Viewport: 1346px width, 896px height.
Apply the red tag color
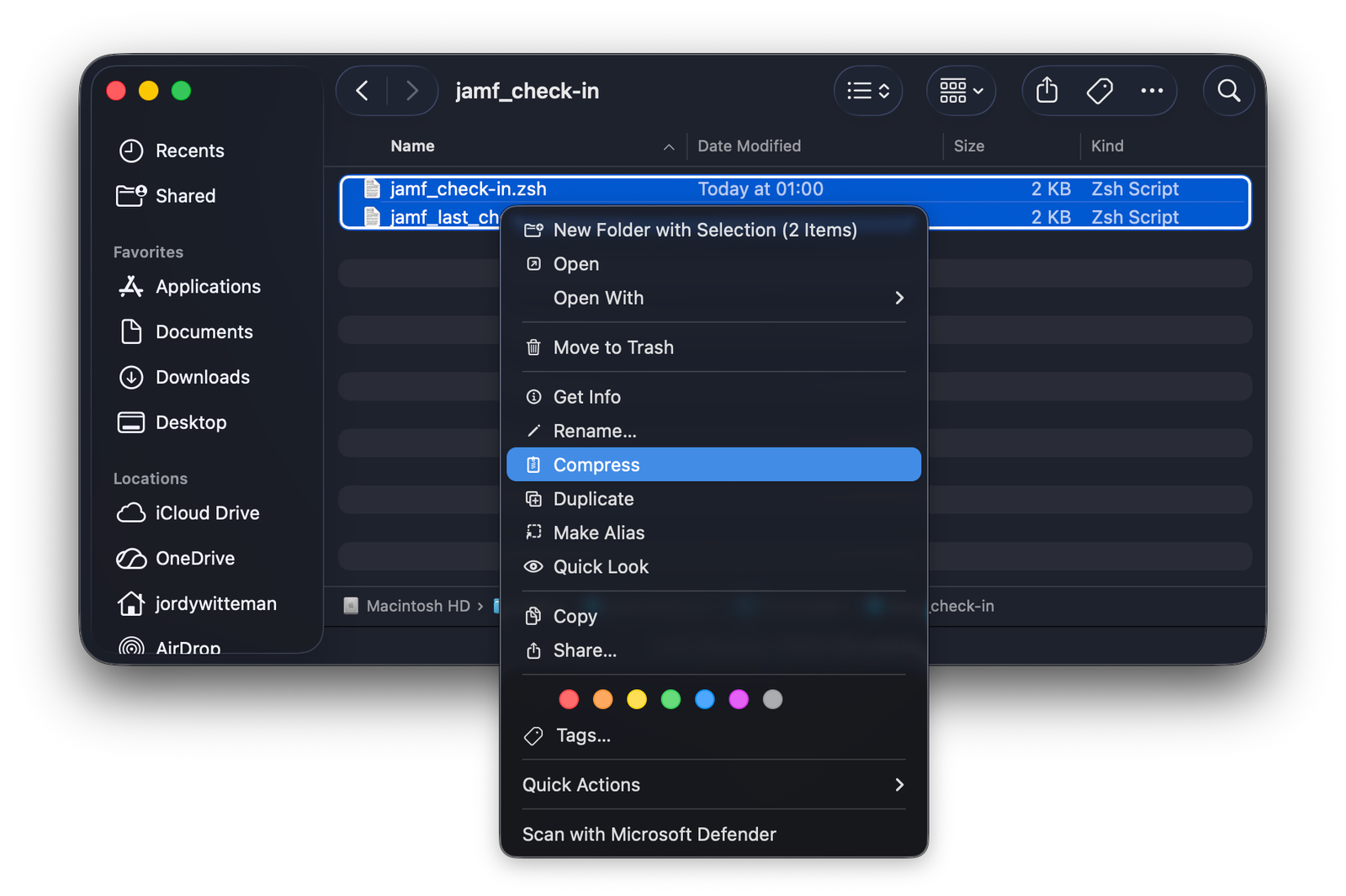(569, 699)
